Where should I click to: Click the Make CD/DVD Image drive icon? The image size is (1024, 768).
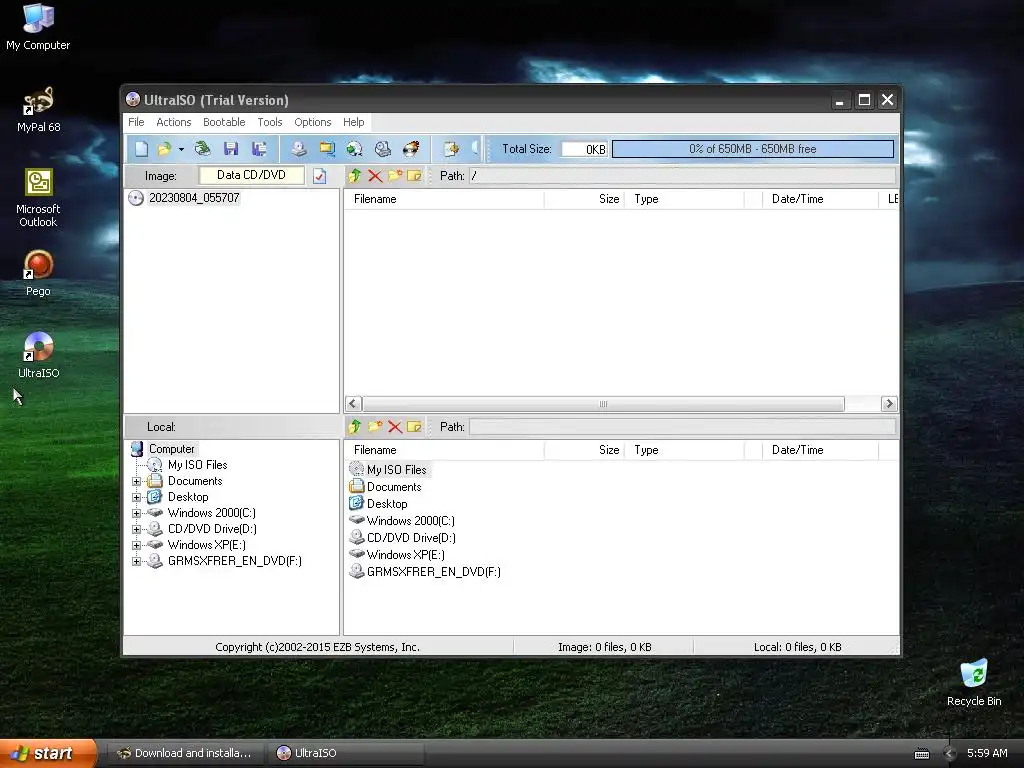[298, 149]
